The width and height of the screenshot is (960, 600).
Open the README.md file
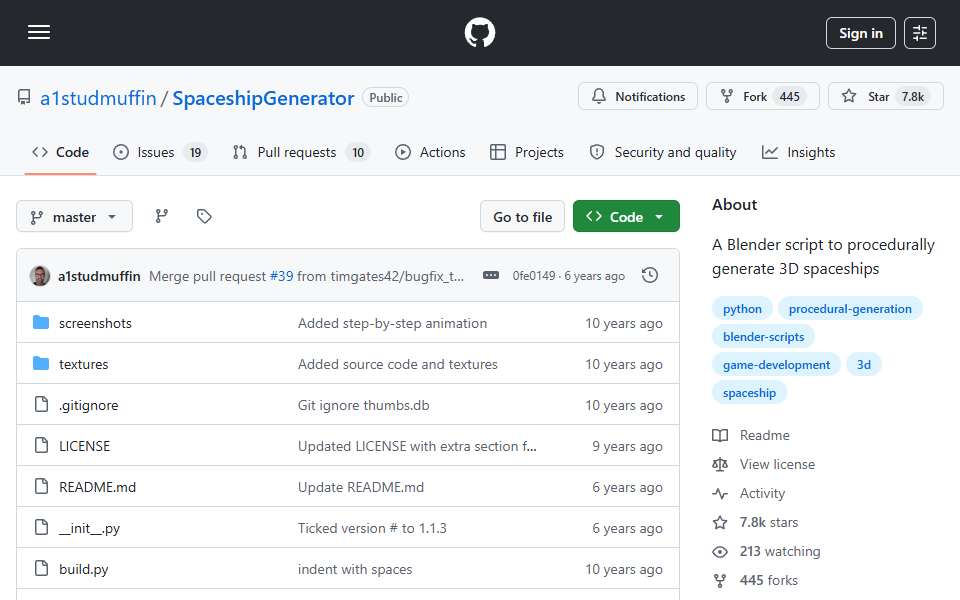click(97, 487)
